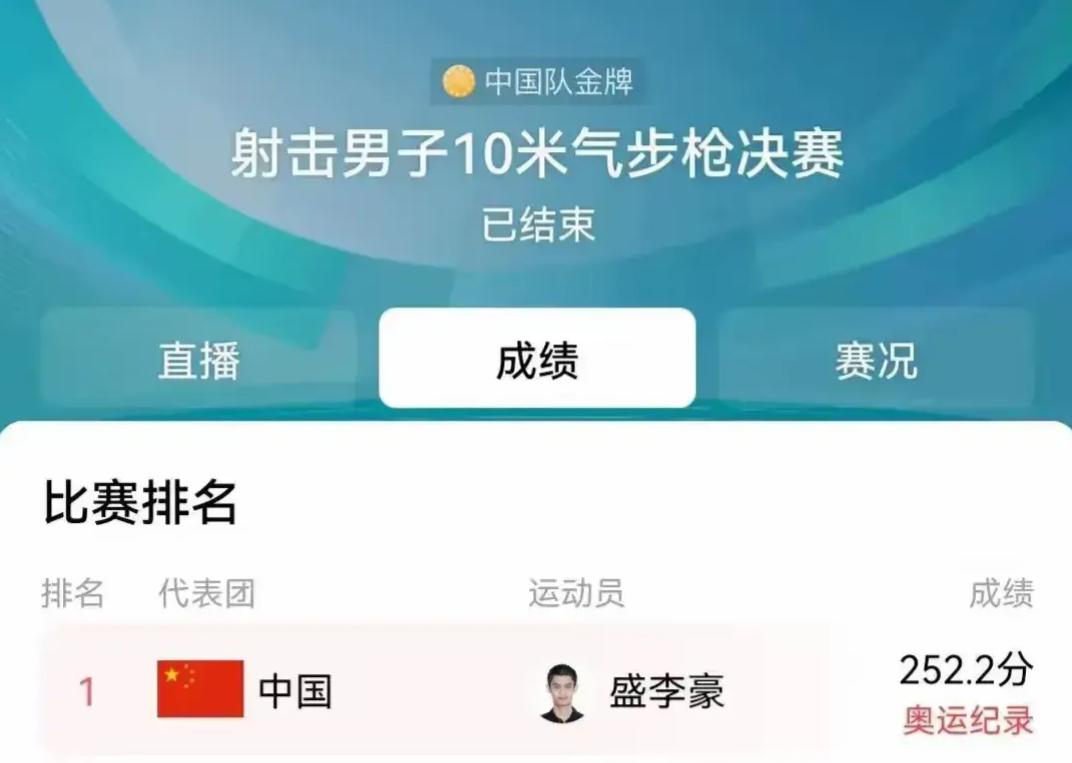Tap the 已结束 status text
Viewport: 1072px width, 763px height.
(x=538, y=225)
